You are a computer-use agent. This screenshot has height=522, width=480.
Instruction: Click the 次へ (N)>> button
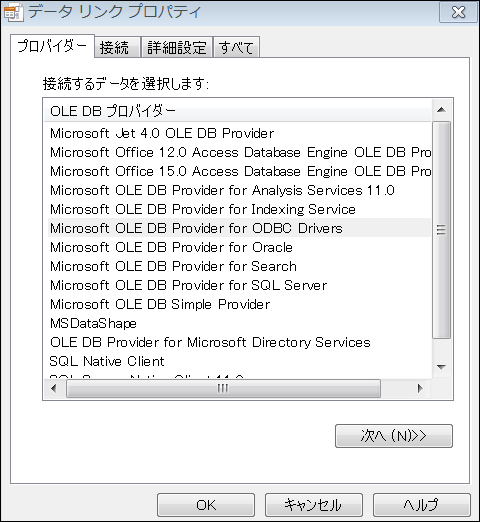tap(394, 436)
